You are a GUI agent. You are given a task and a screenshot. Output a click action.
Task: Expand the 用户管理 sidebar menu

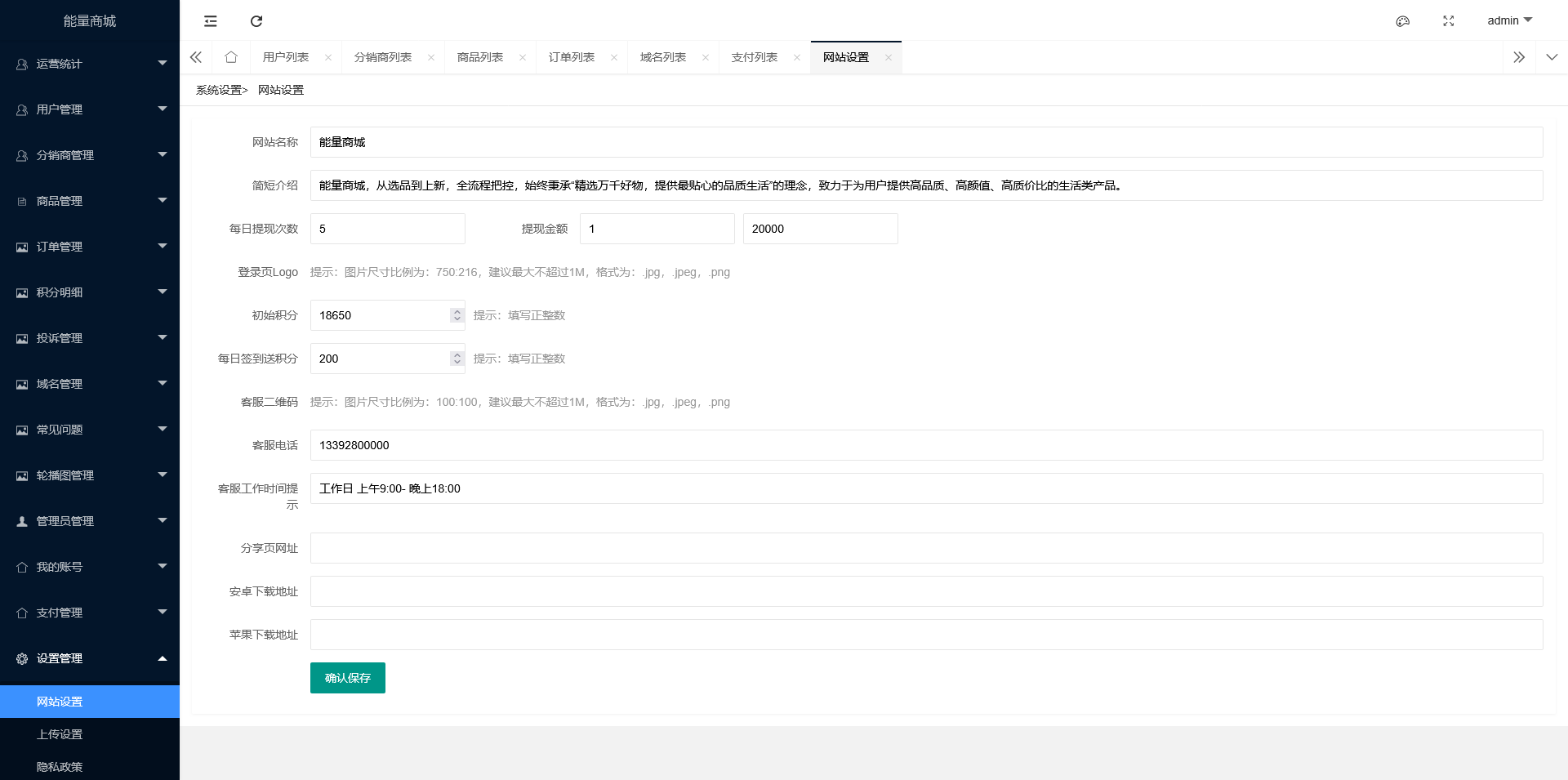click(x=90, y=109)
